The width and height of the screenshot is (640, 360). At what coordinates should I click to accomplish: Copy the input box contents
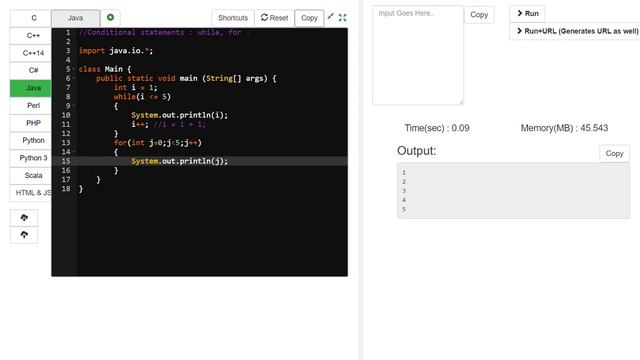[x=479, y=15]
